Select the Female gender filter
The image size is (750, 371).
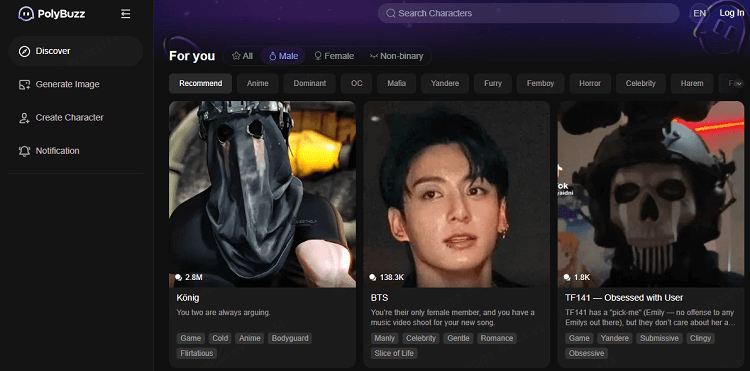334,56
